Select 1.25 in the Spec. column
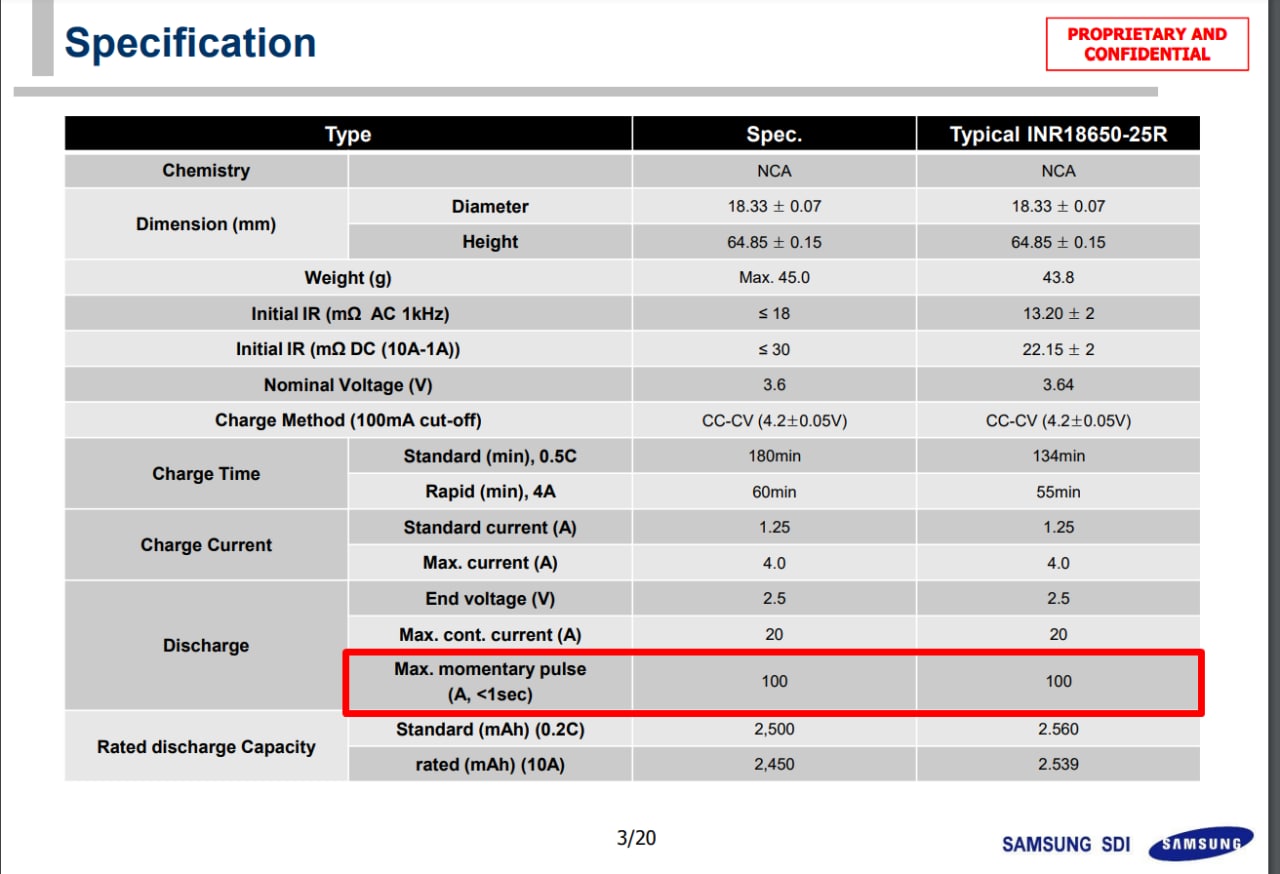Screen dimensions: 1280x874 coord(774,527)
